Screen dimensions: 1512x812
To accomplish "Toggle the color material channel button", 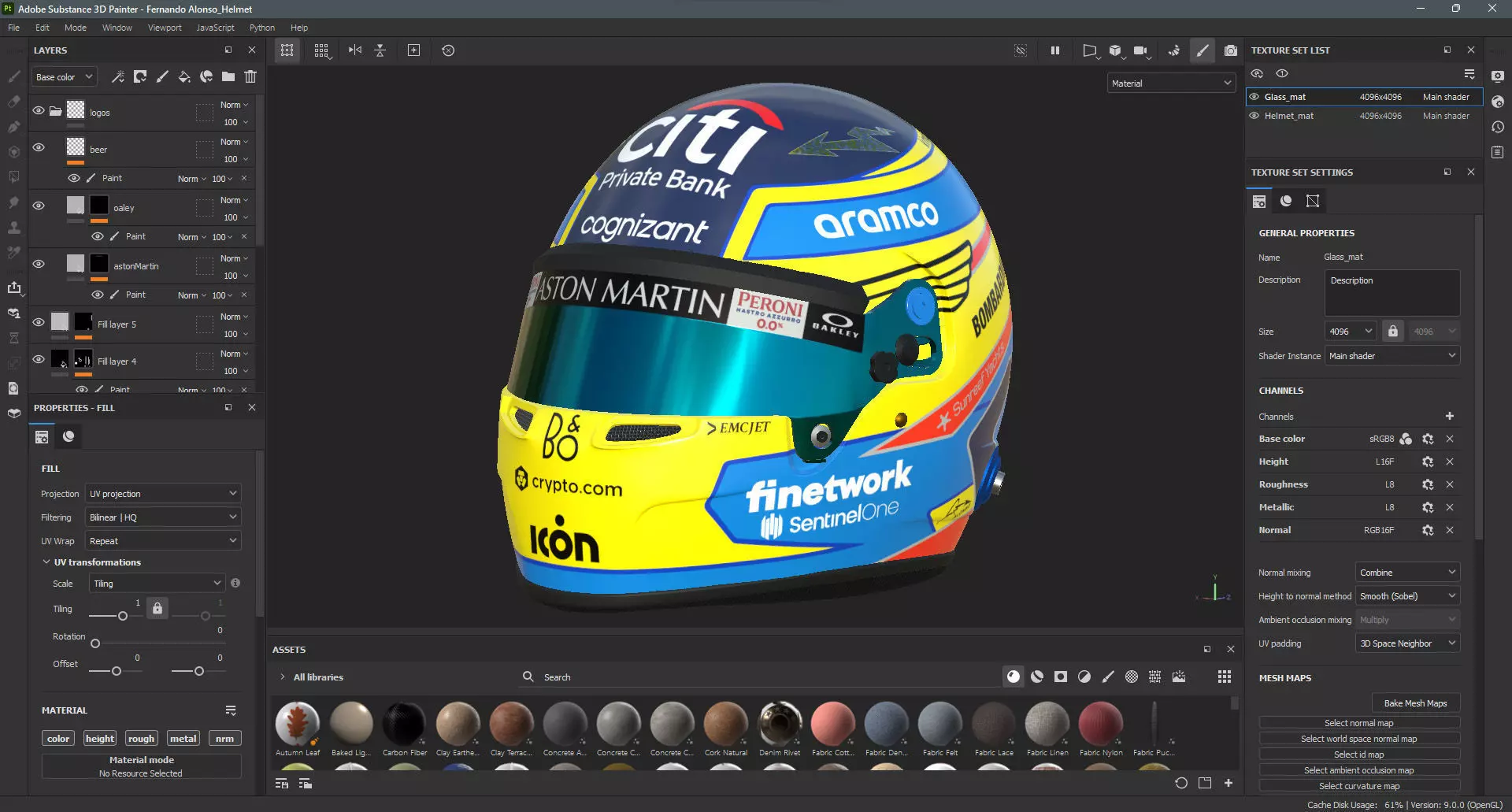I will (58, 739).
